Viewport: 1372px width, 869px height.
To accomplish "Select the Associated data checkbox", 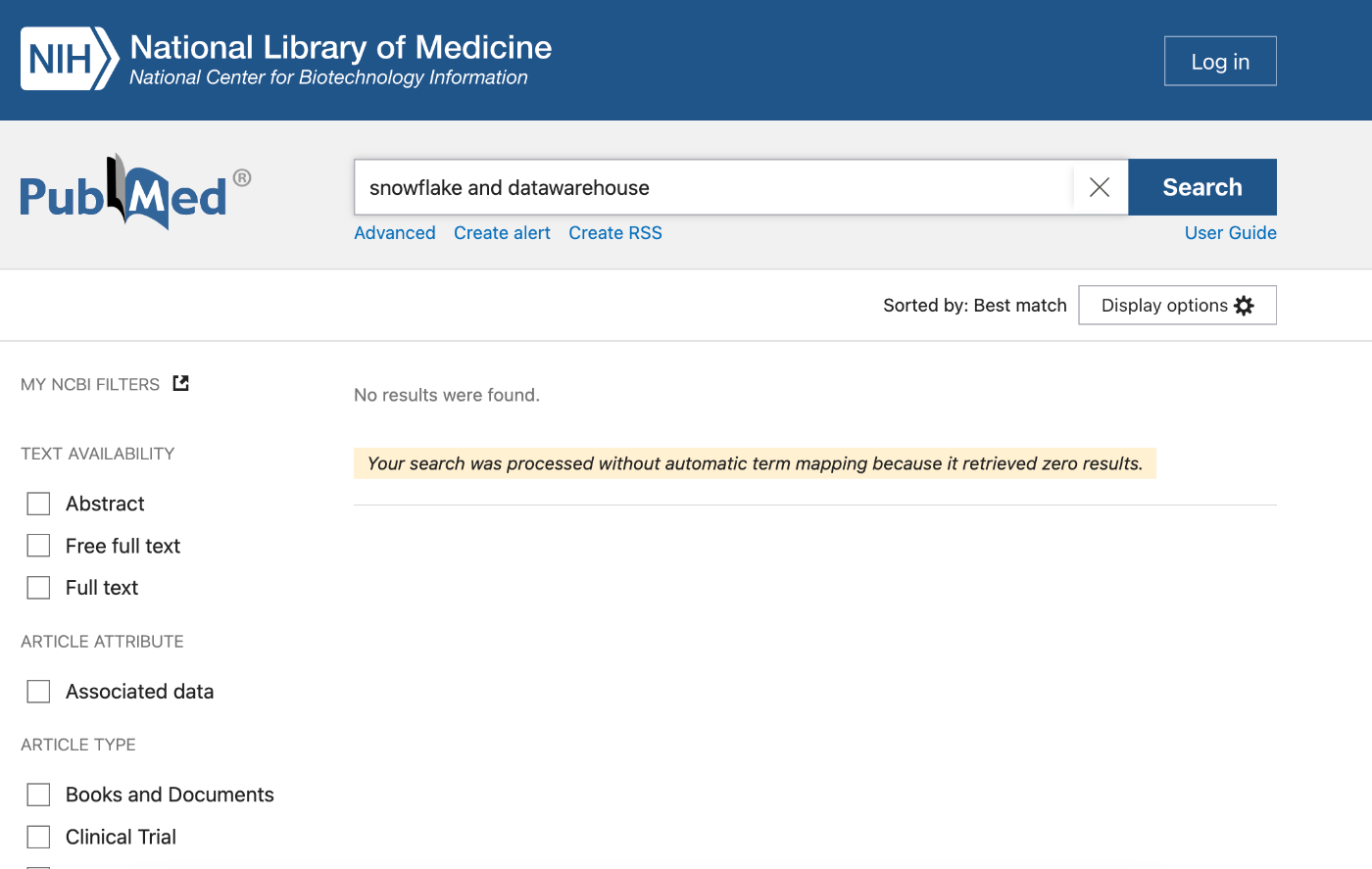I will click(38, 692).
